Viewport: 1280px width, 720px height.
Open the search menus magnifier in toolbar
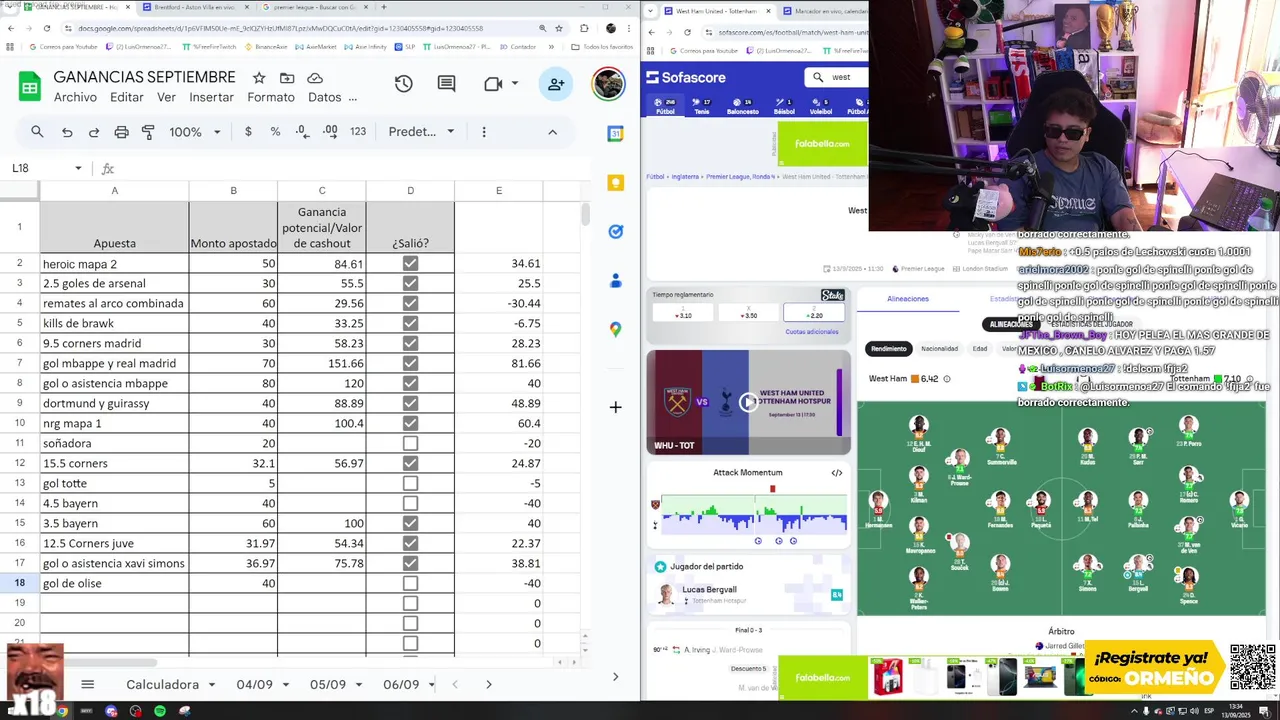pos(37,132)
